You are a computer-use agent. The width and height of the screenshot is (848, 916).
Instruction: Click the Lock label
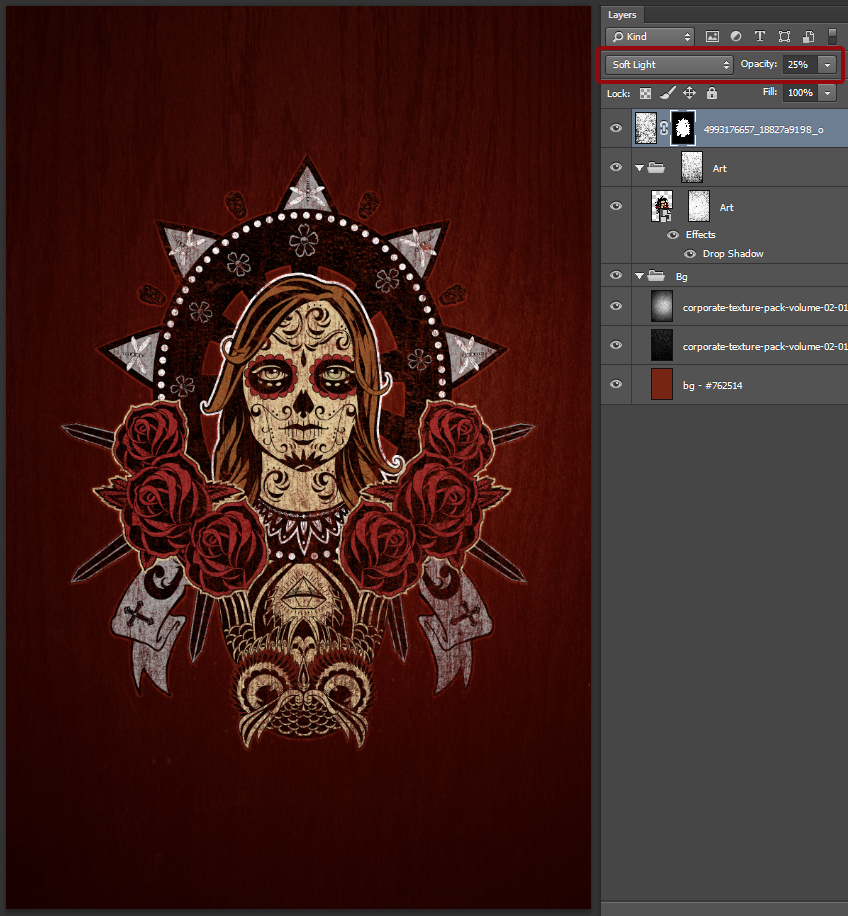click(618, 93)
